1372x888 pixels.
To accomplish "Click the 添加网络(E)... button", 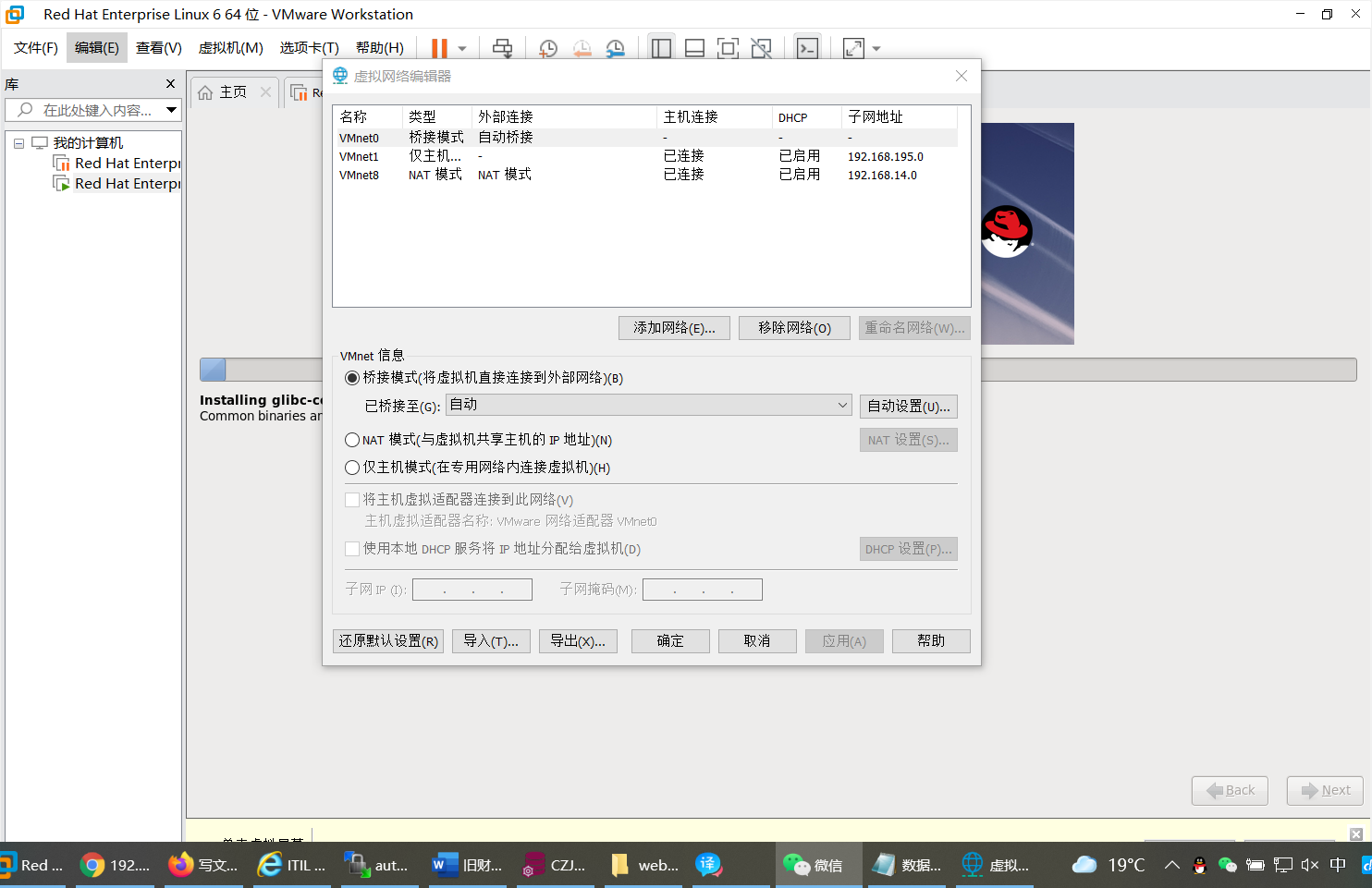I will 674,328.
